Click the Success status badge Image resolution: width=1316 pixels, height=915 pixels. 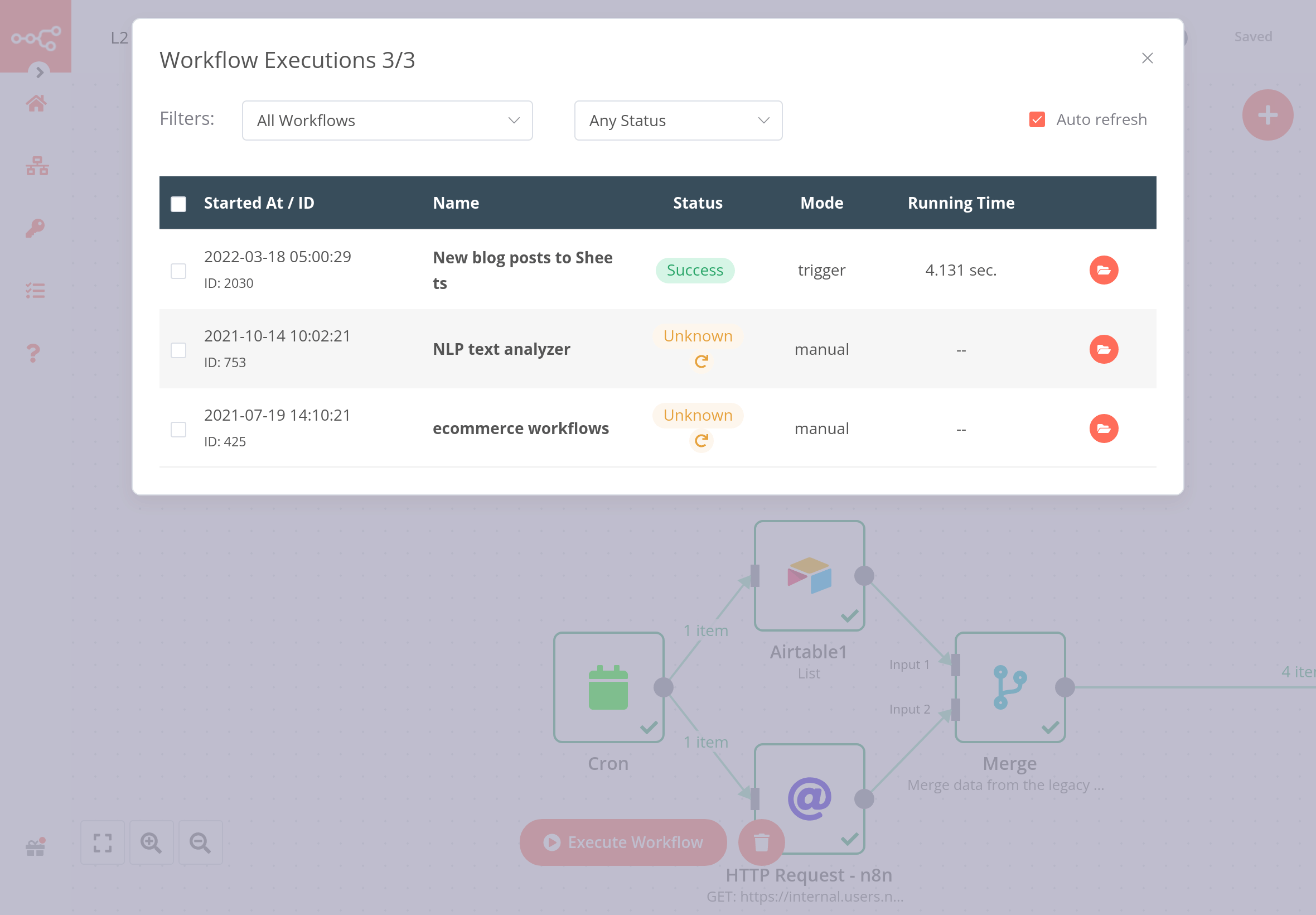click(x=694, y=270)
